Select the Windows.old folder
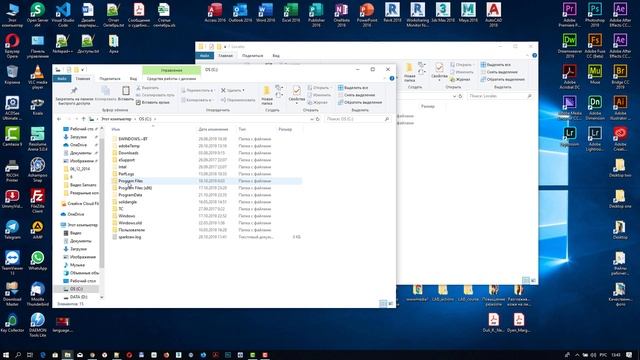The image size is (640, 360). point(130,223)
